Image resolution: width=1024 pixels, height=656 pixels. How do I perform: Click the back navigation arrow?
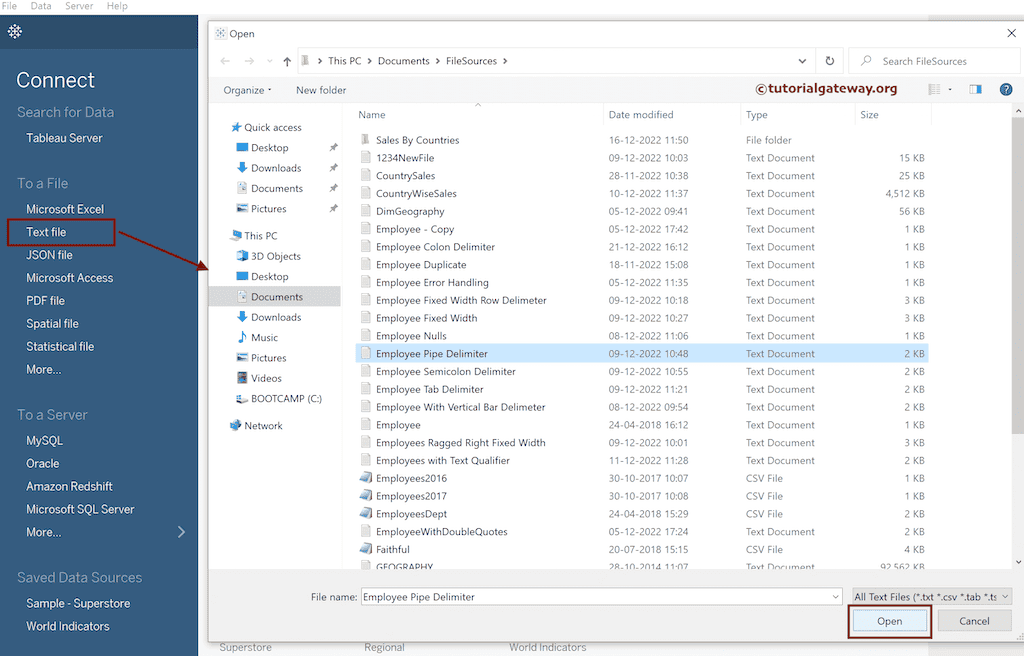[224, 61]
